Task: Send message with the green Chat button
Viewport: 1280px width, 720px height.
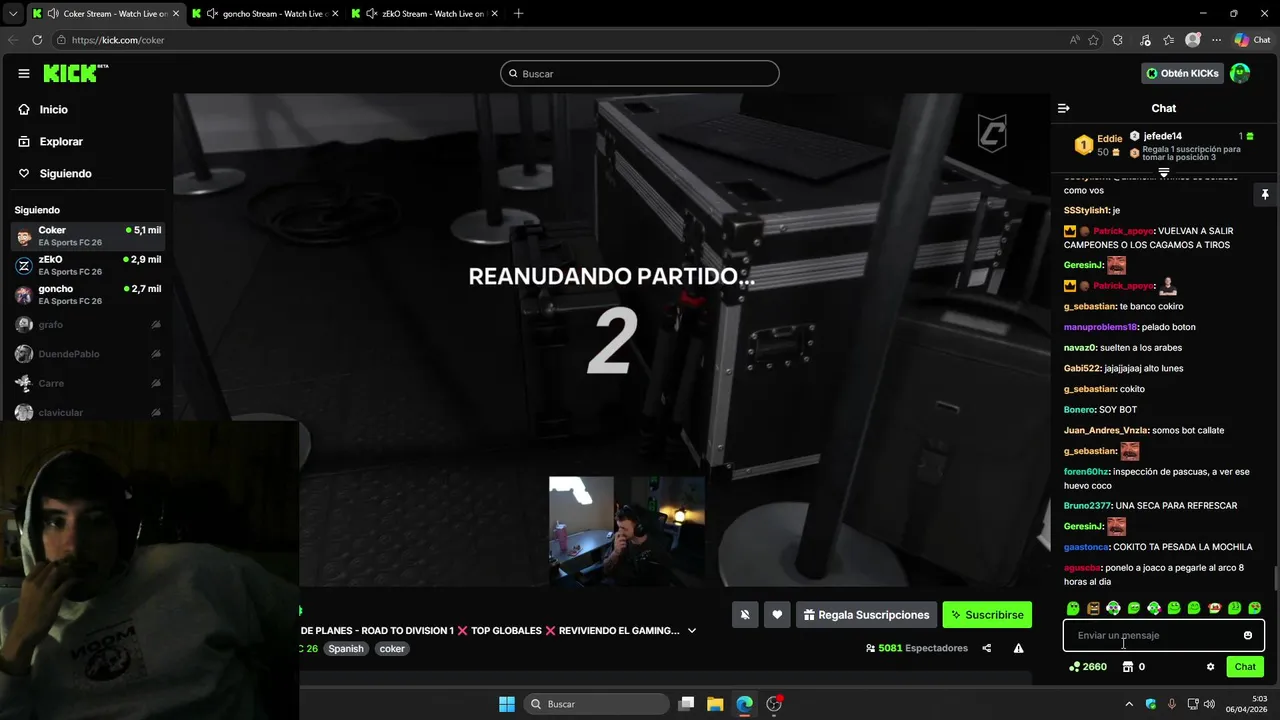Action: pos(1245,667)
